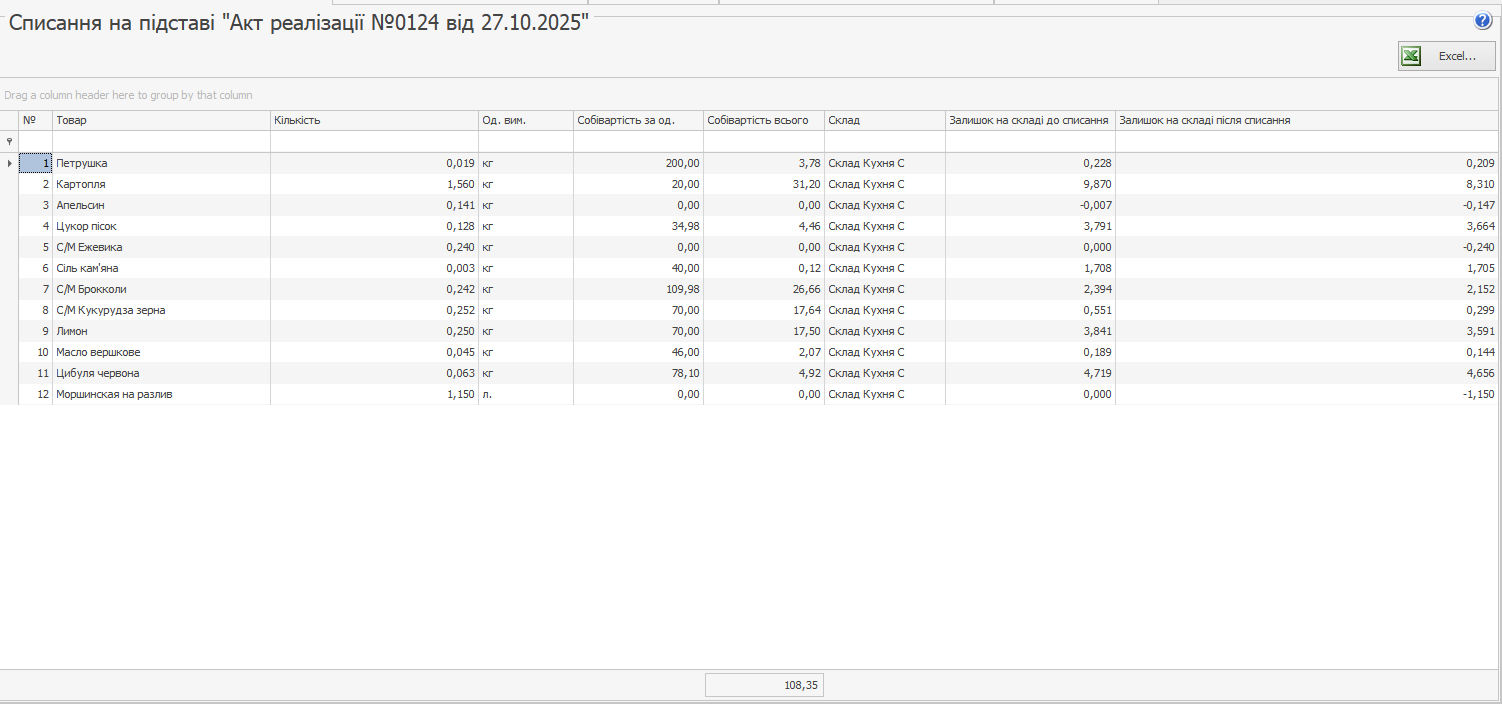Click the total 108,35 summary cell
The height and width of the screenshot is (704, 1502).
(x=764, y=685)
